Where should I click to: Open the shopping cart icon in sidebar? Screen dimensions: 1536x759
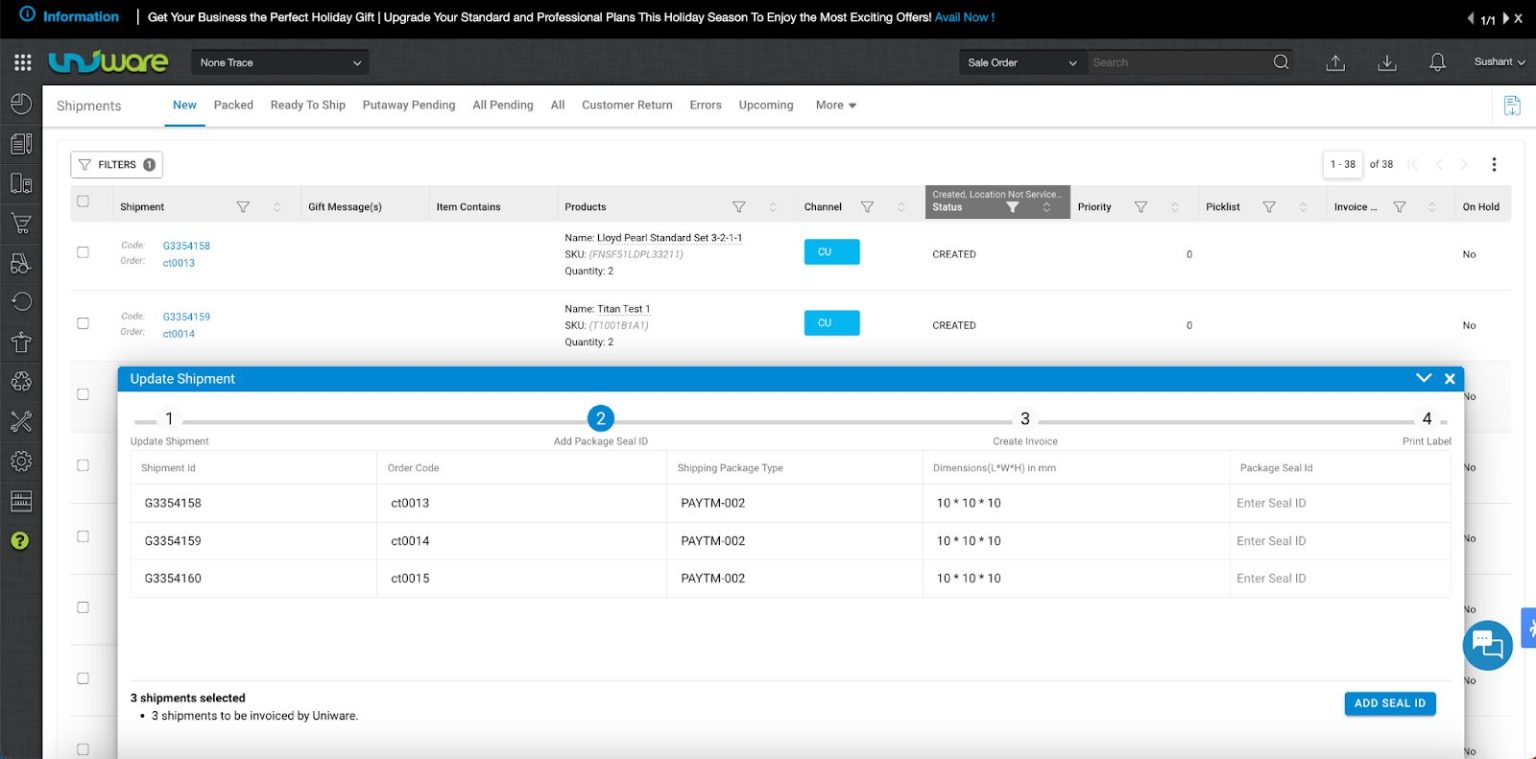point(21,223)
